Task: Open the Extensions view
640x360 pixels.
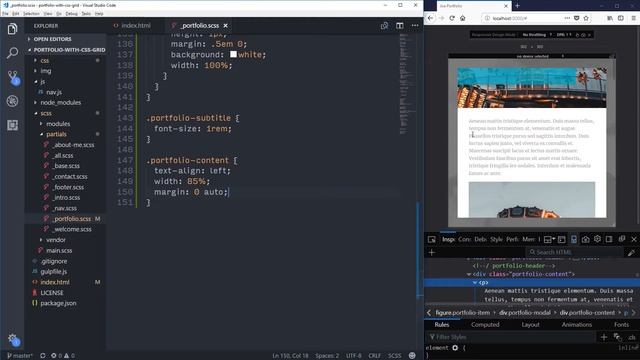Action: (x=12, y=125)
